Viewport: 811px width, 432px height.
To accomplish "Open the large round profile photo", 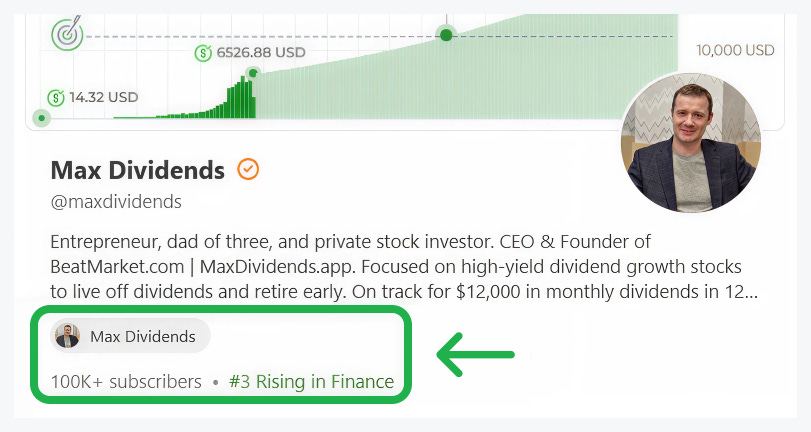I will 690,142.
